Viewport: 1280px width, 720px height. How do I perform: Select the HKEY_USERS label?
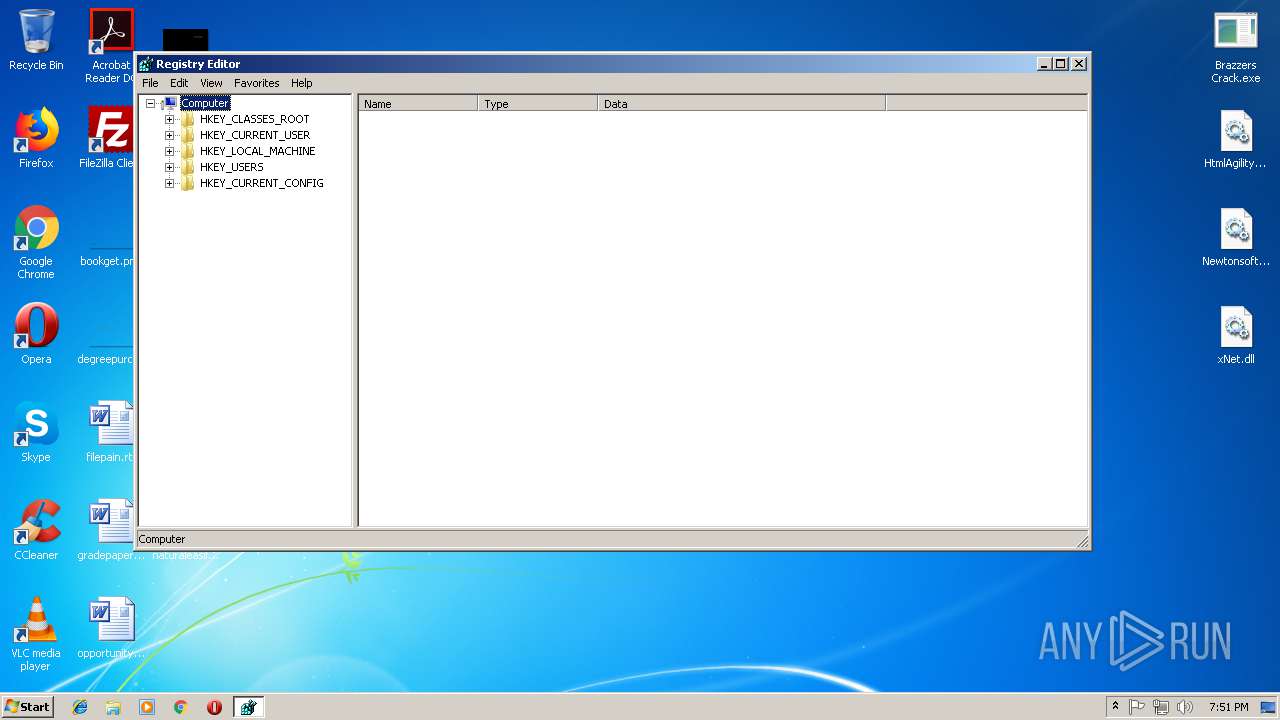click(x=231, y=167)
